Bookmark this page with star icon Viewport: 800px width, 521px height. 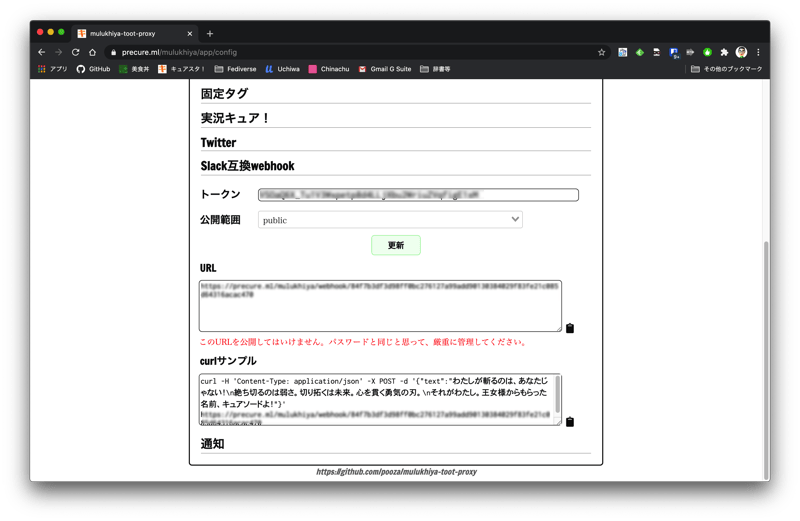coord(601,52)
